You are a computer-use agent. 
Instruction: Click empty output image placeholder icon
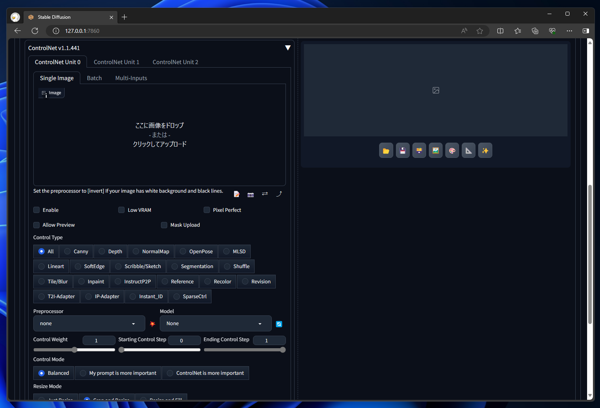click(x=435, y=90)
